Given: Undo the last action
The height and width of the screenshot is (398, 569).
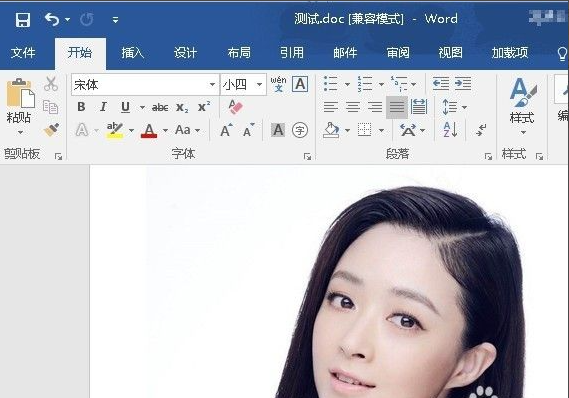Looking at the screenshot, I should point(52,20).
